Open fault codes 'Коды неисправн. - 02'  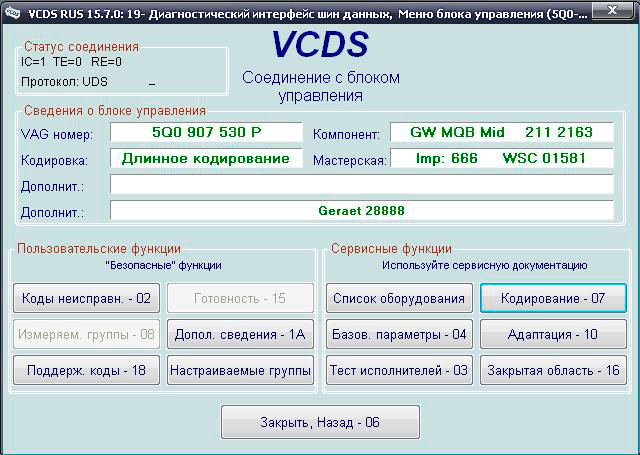86,298
